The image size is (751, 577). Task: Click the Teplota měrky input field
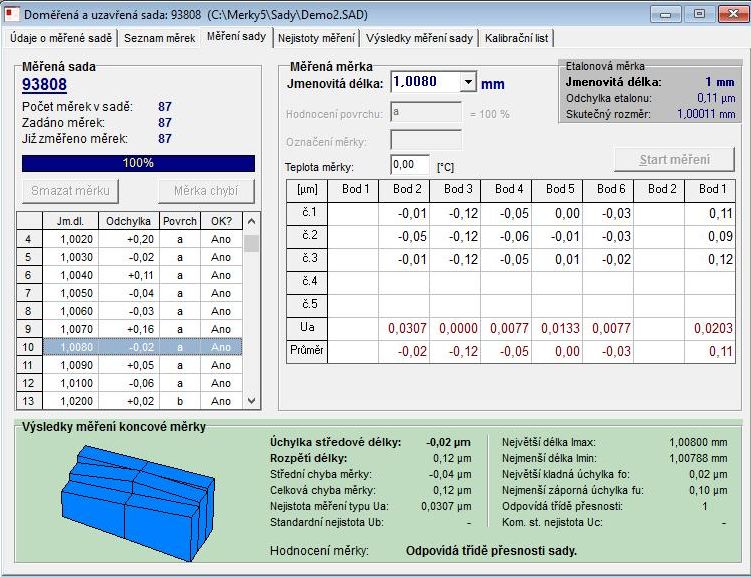pos(410,165)
